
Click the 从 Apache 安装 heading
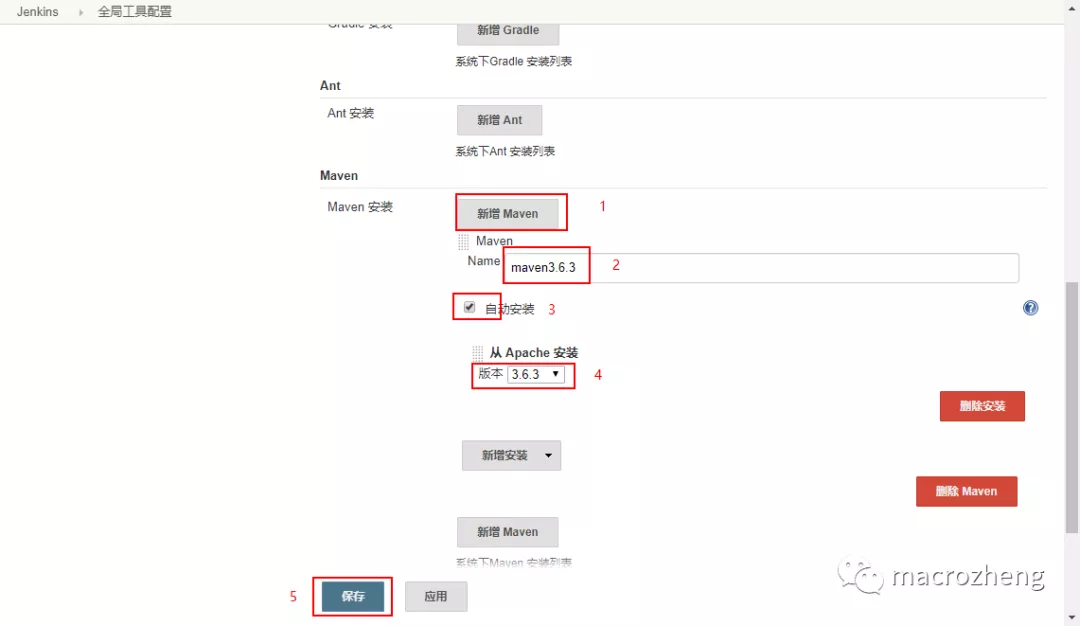[534, 353]
